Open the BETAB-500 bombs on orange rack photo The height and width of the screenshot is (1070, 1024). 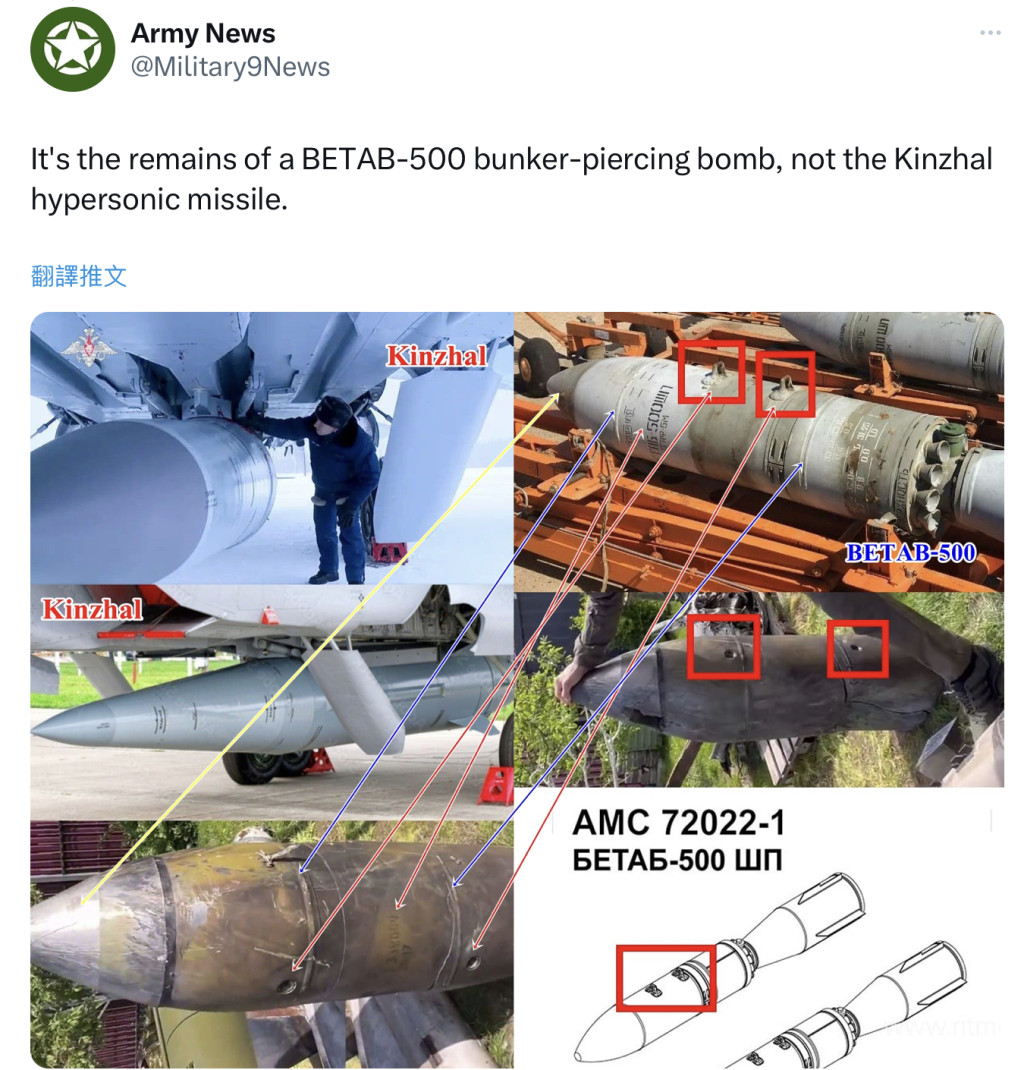pos(759,452)
